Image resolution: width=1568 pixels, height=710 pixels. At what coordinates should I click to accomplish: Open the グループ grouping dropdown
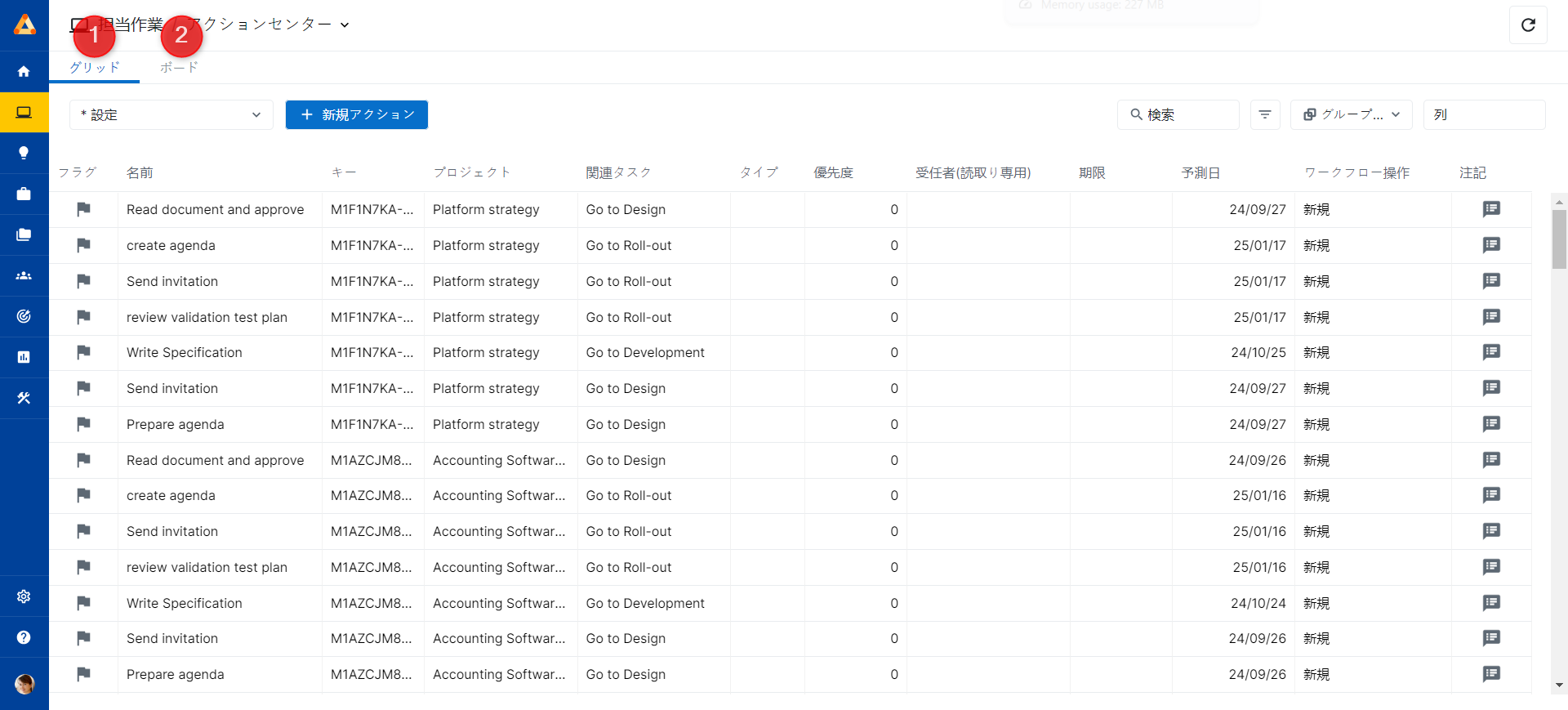(x=1352, y=115)
